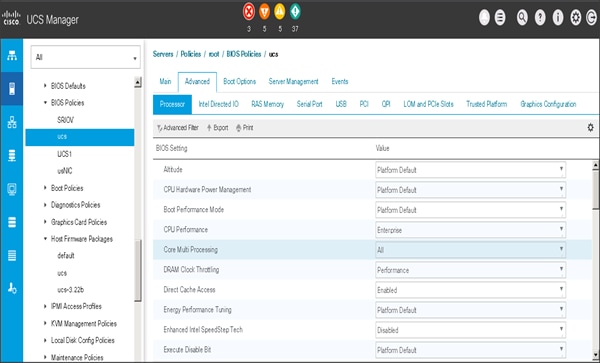
Task: Select the UCS1 BIOS policy
Action: click(64, 154)
